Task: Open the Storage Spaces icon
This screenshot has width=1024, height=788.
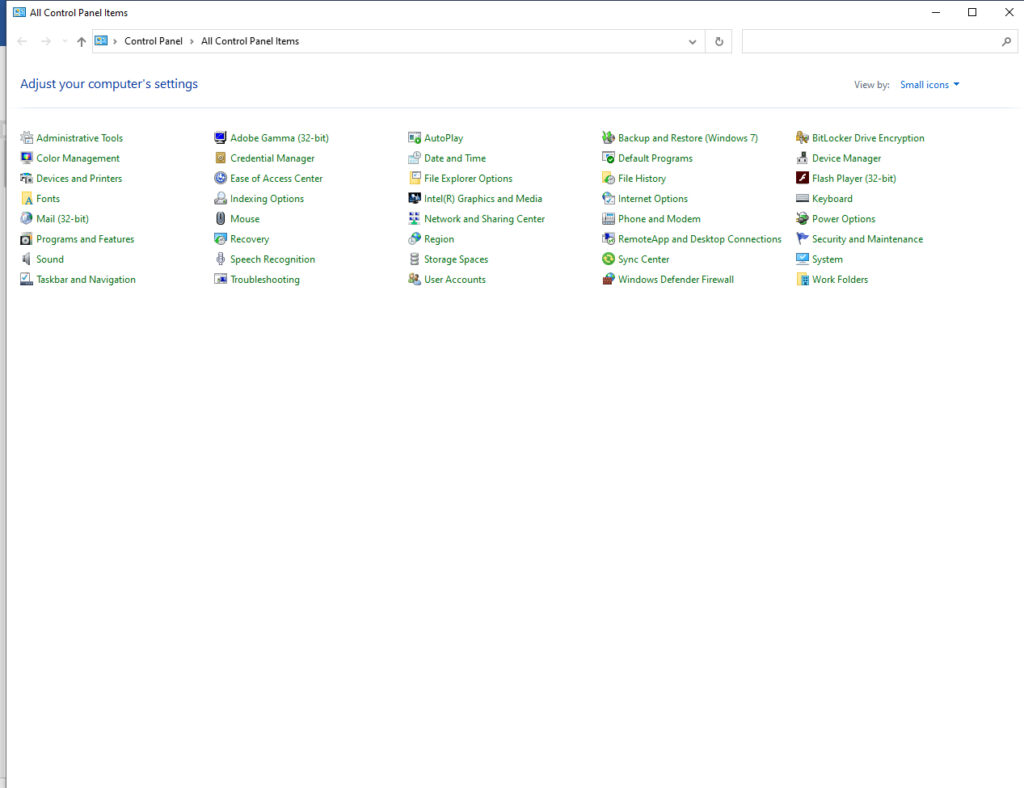Action: 414,259
